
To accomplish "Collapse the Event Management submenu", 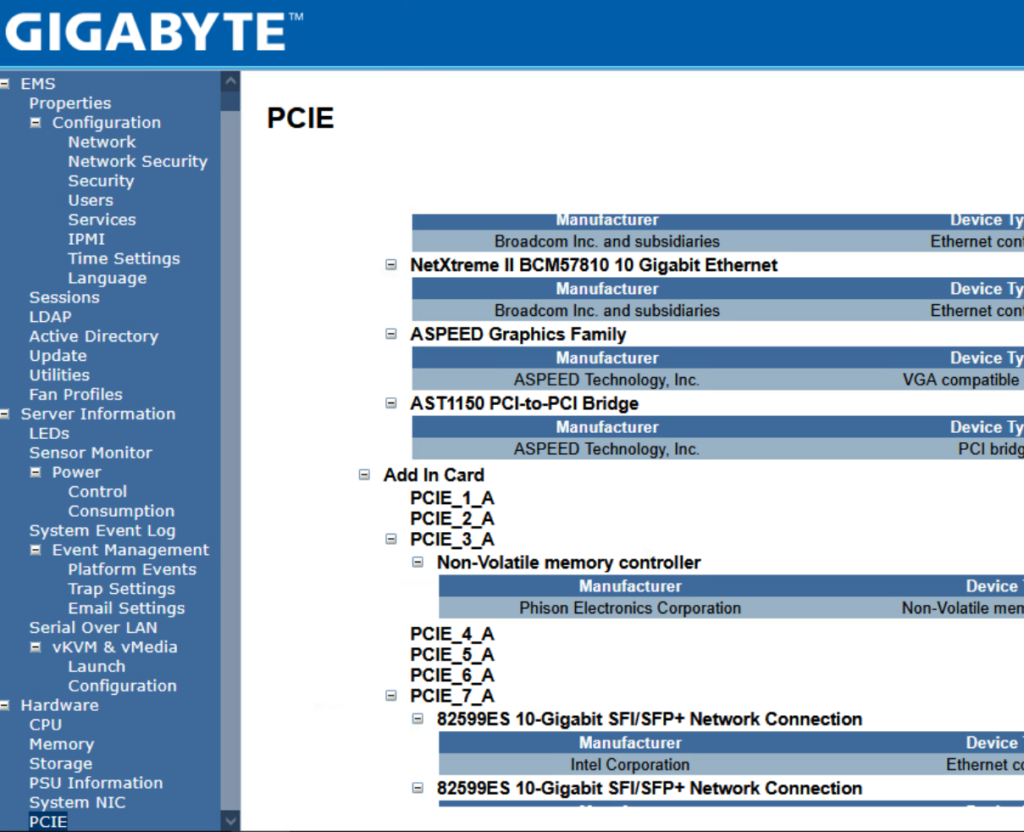I will [x=36, y=551].
